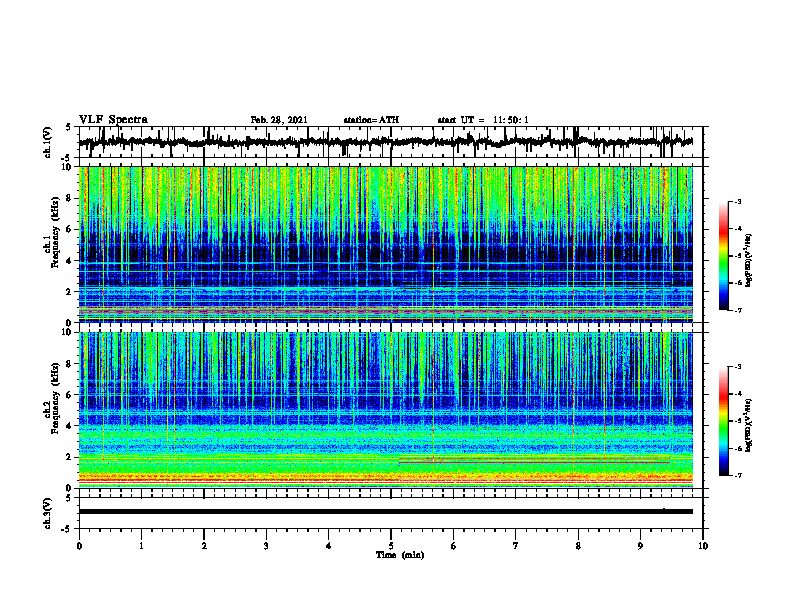Click the ch.1 color scale log(PSD) units label

coord(749,261)
